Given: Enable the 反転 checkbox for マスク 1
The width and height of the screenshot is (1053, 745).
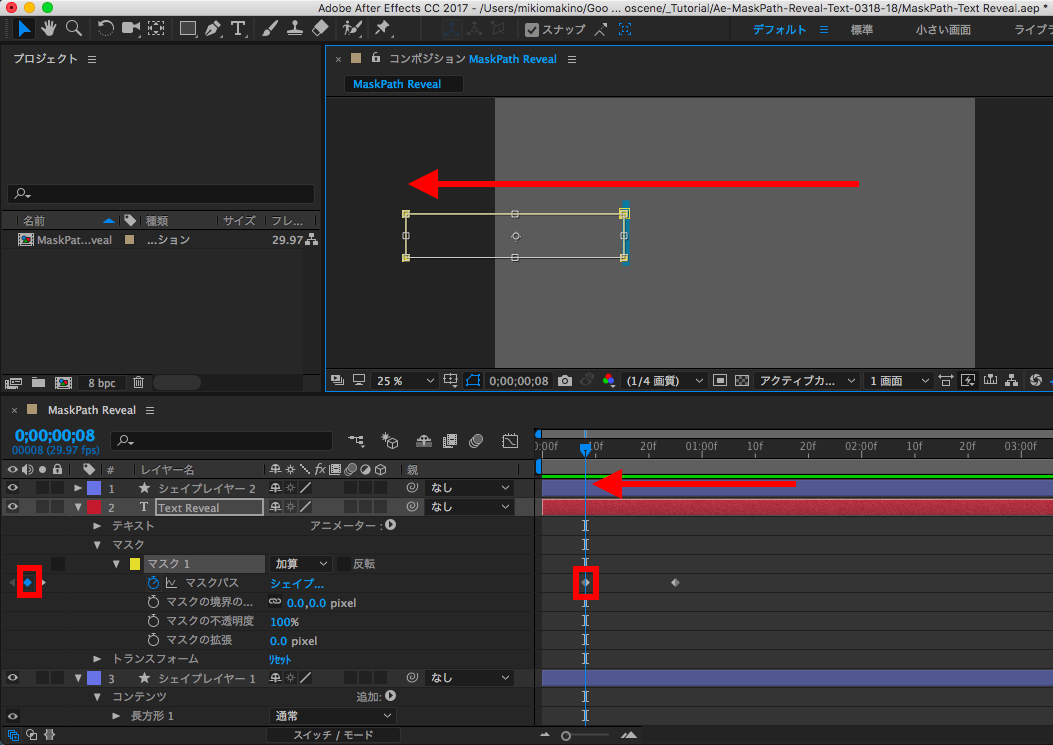Looking at the screenshot, I should tap(344, 564).
